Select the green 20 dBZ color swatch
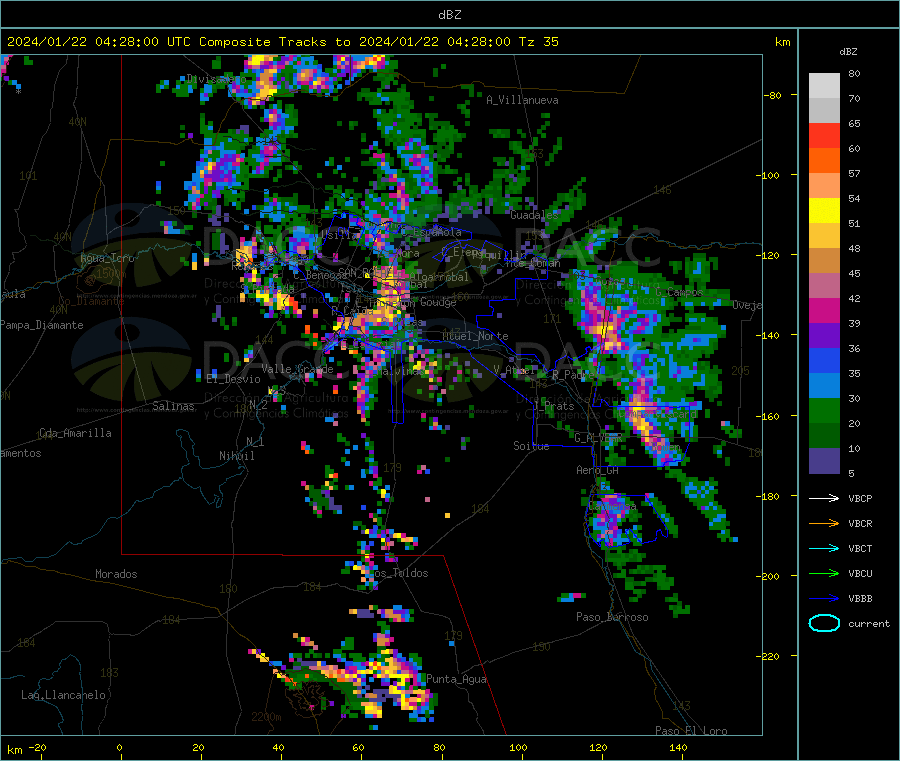The image size is (900, 761). point(824,410)
